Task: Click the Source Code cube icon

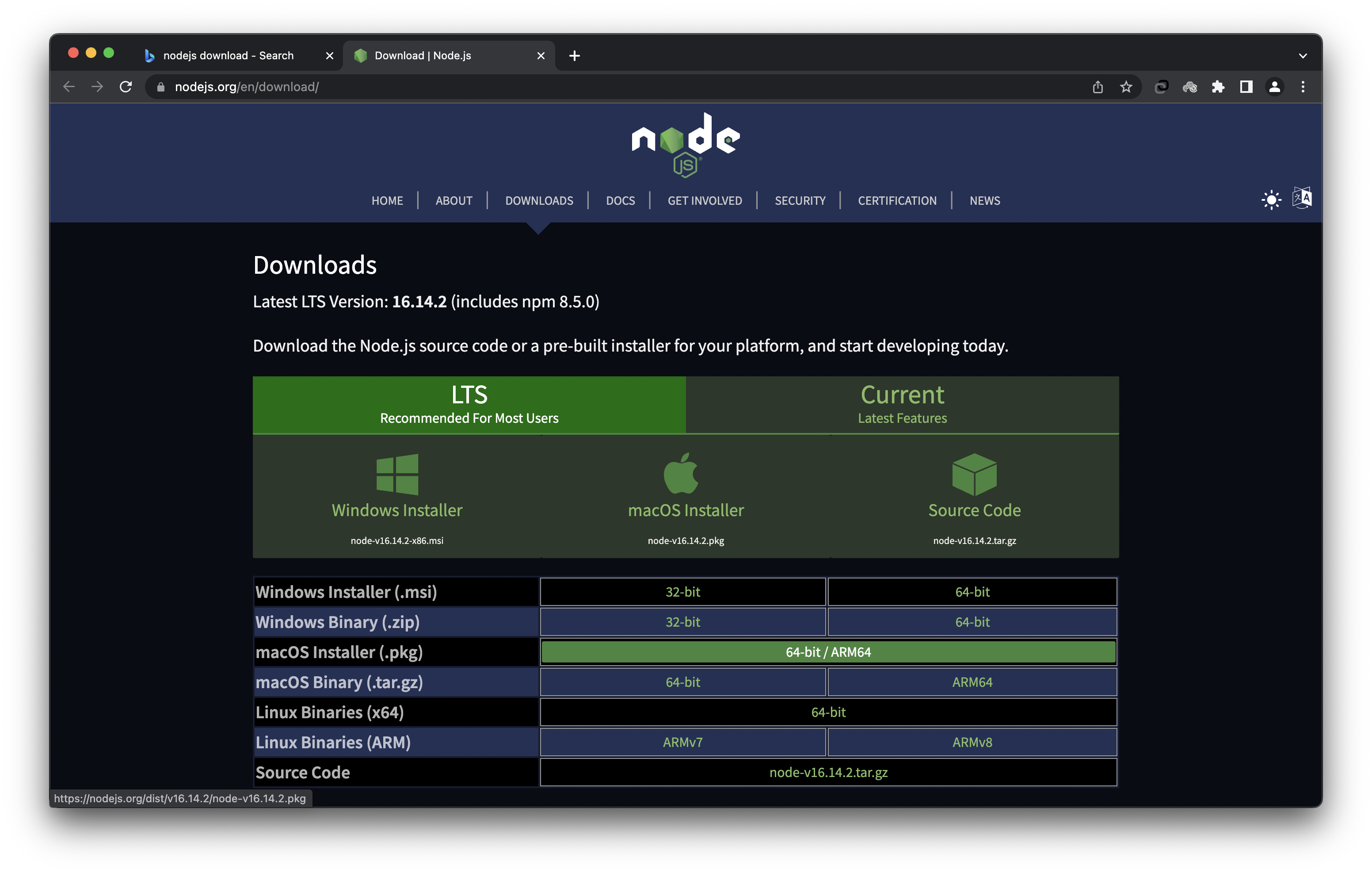Action: coord(974,474)
